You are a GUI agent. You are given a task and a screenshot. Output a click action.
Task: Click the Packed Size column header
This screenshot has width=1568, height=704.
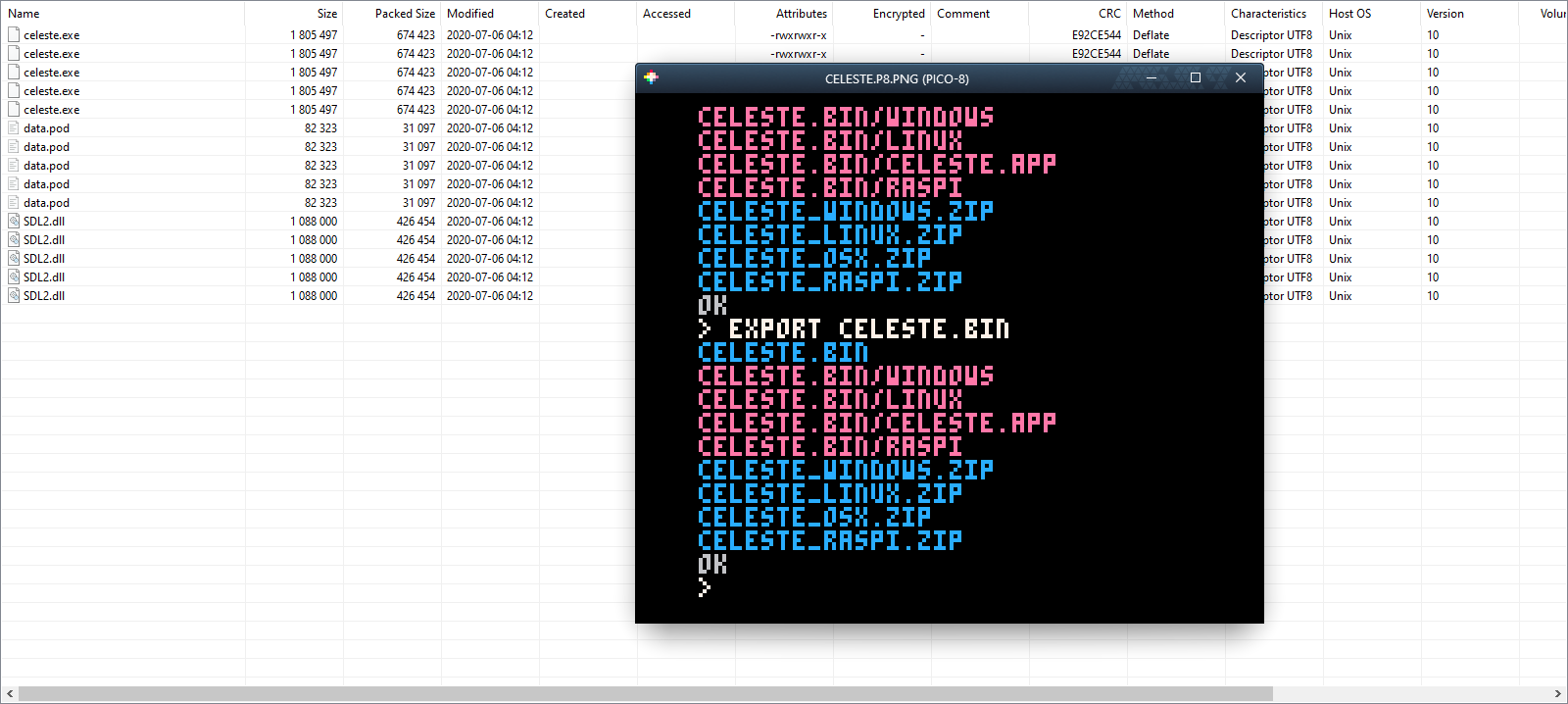(x=392, y=14)
